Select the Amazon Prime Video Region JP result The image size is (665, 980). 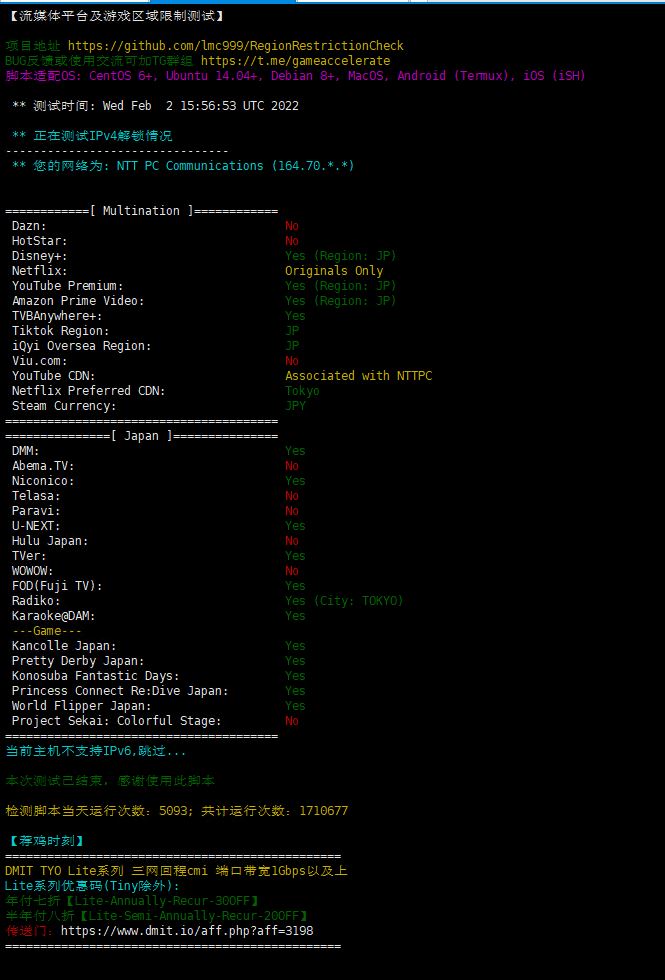(341, 301)
